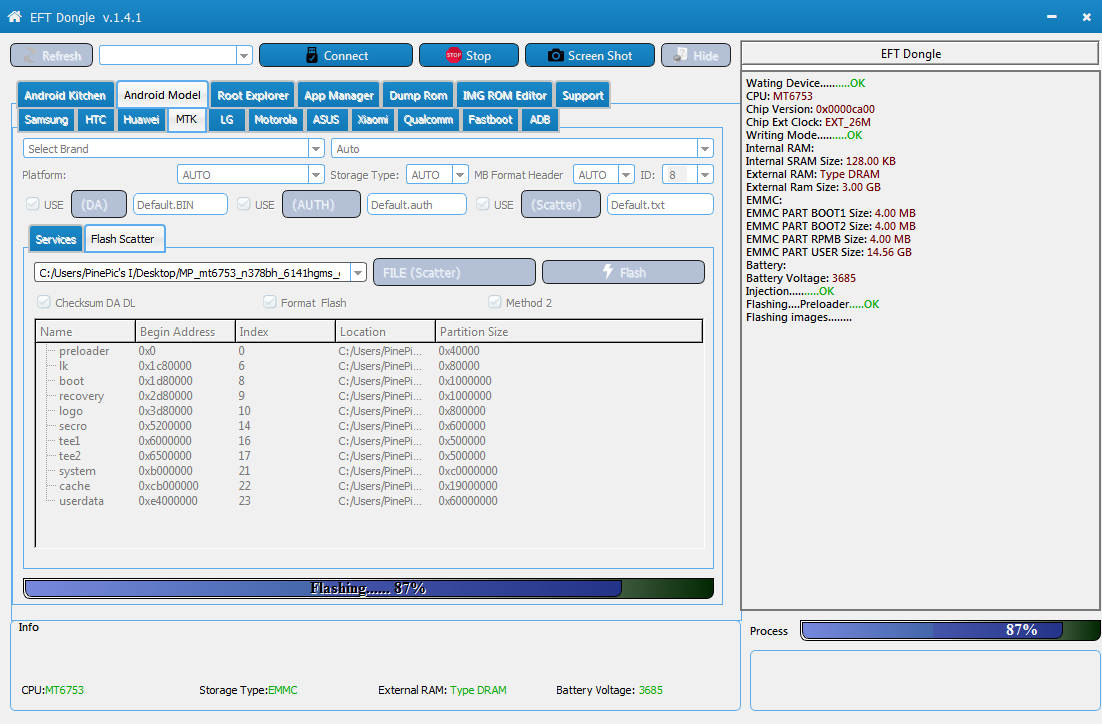Click the (DA) button
The height and width of the screenshot is (724, 1102).
click(x=99, y=205)
